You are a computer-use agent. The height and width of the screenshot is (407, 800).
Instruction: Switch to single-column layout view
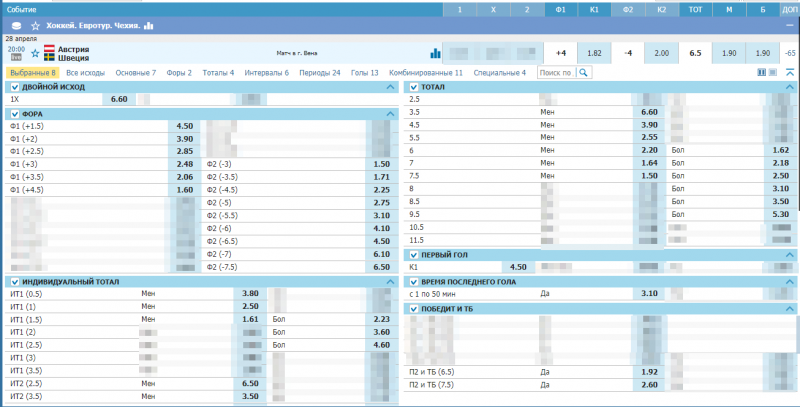click(x=773, y=72)
